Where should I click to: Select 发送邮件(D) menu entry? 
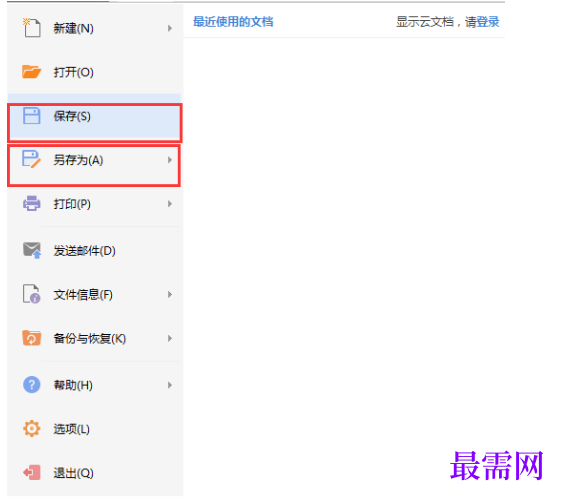coord(95,250)
